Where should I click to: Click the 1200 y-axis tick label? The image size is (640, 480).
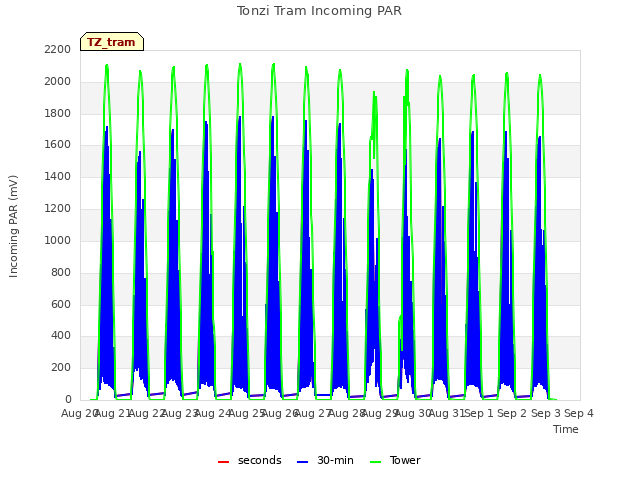[x=58, y=209]
